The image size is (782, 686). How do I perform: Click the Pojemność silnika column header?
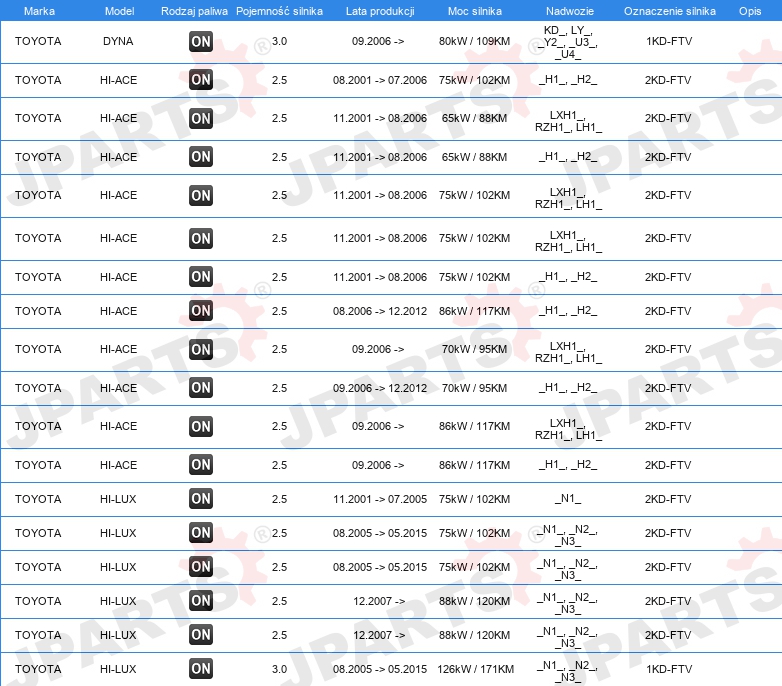click(x=279, y=11)
